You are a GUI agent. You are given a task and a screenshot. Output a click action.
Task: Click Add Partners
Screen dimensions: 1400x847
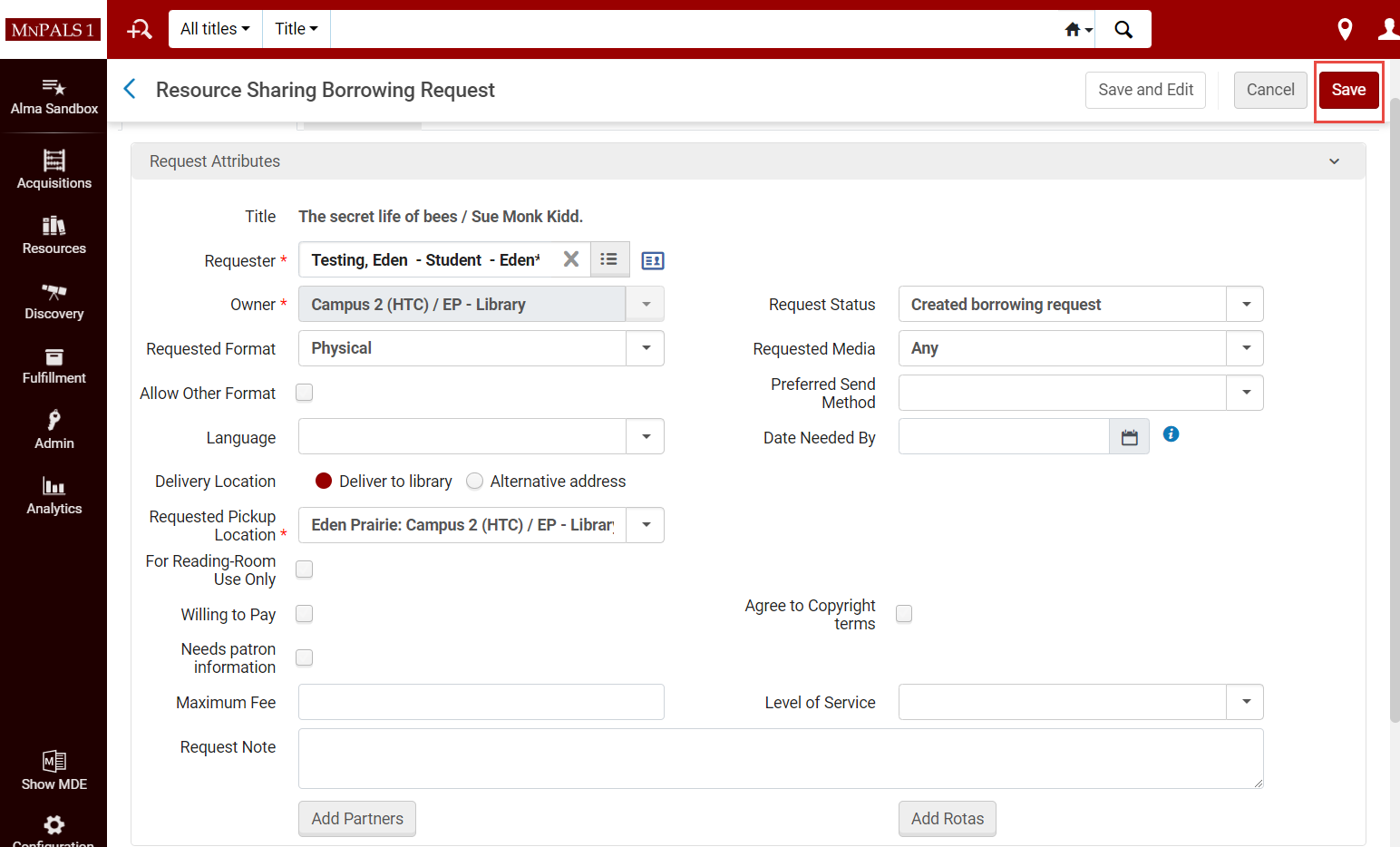point(357,819)
